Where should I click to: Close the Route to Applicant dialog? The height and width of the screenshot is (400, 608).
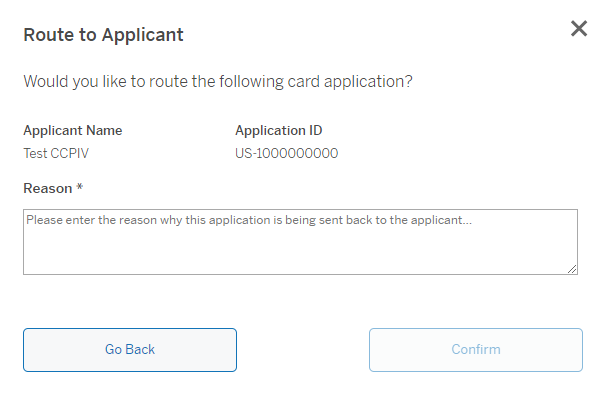pyautogui.click(x=579, y=29)
